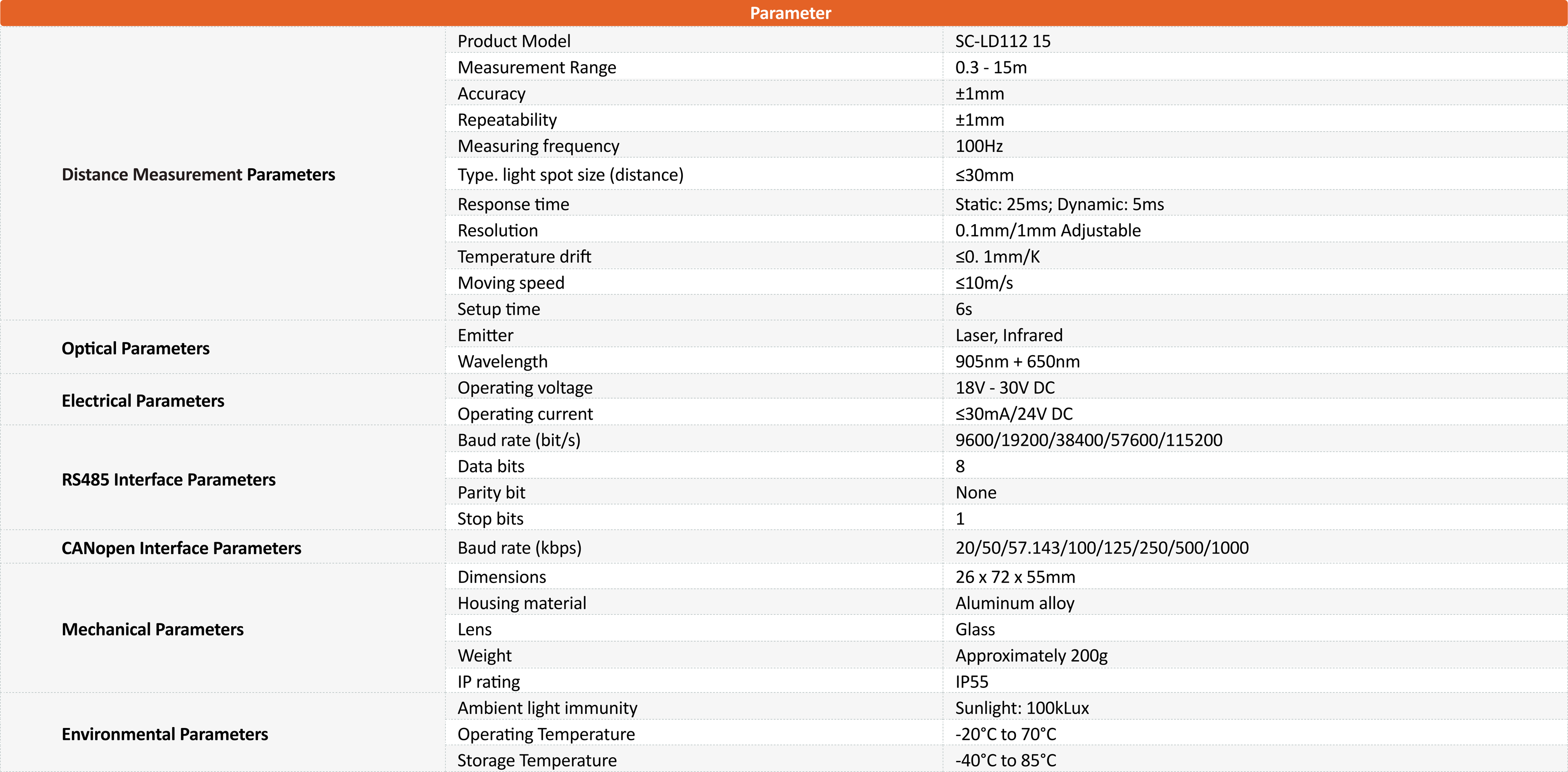Click the CANopen Baud rate (kbps) value

pos(1102,548)
